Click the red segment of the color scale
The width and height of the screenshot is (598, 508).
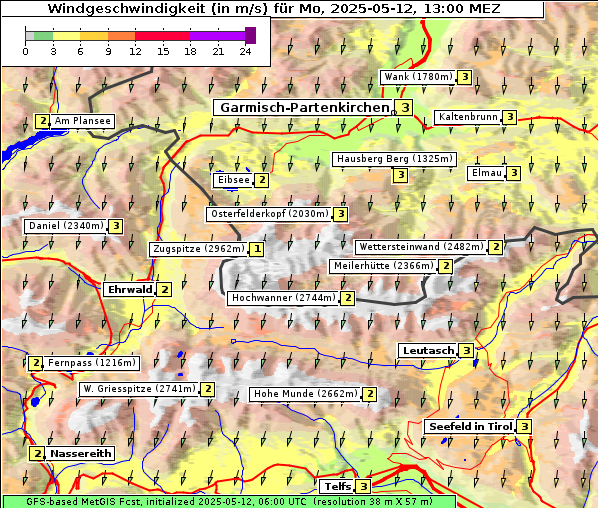pyautogui.click(x=163, y=36)
